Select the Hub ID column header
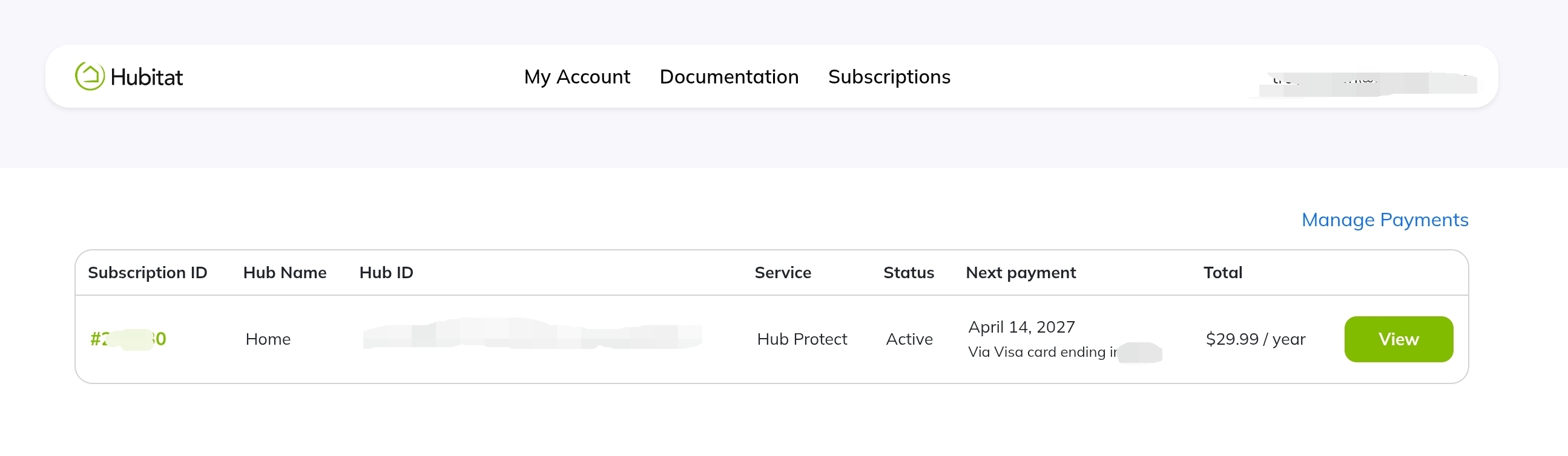1568x456 pixels. (386, 272)
